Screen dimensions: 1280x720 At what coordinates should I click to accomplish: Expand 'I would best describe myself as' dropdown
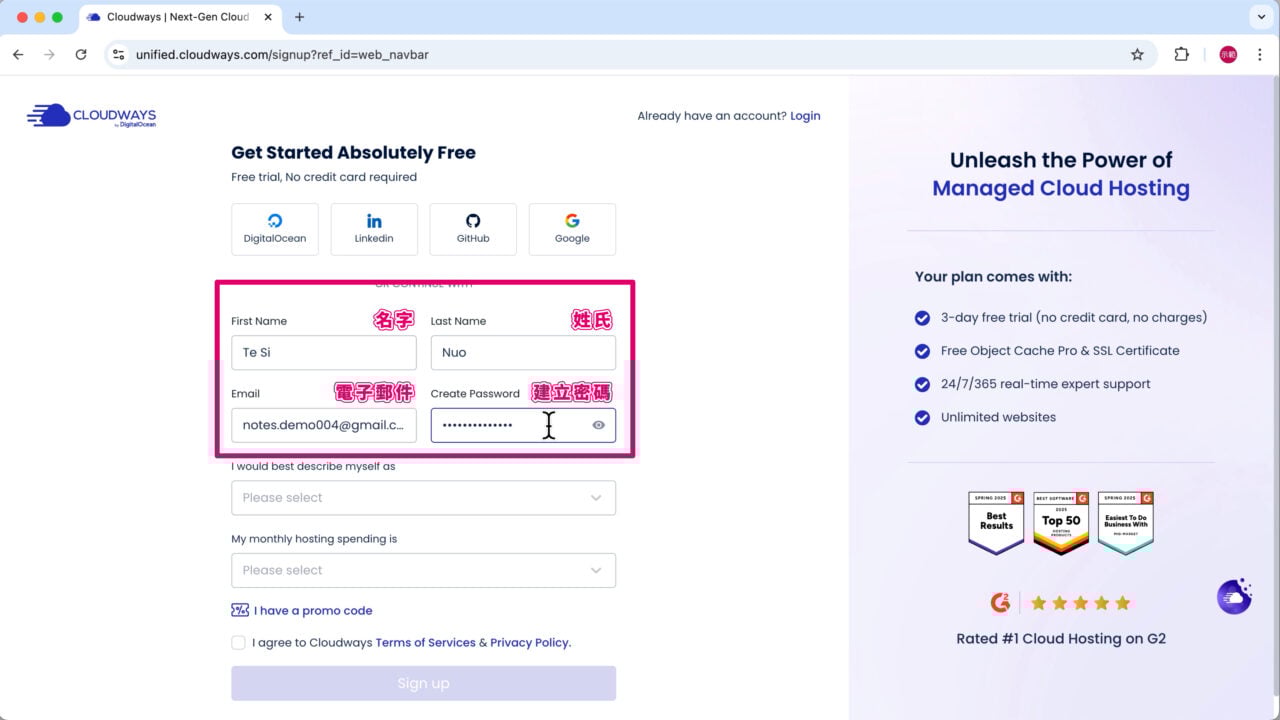tap(423, 498)
